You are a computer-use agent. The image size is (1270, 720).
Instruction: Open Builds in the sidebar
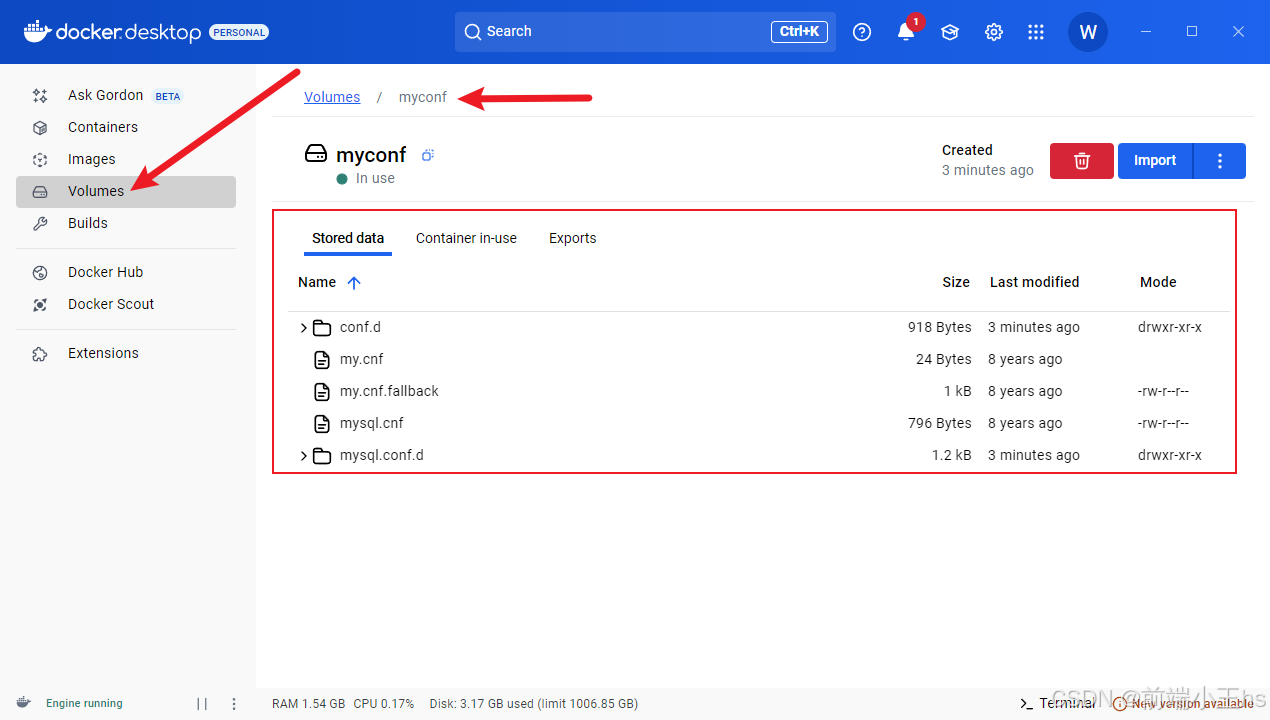pyautogui.click(x=126, y=224)
